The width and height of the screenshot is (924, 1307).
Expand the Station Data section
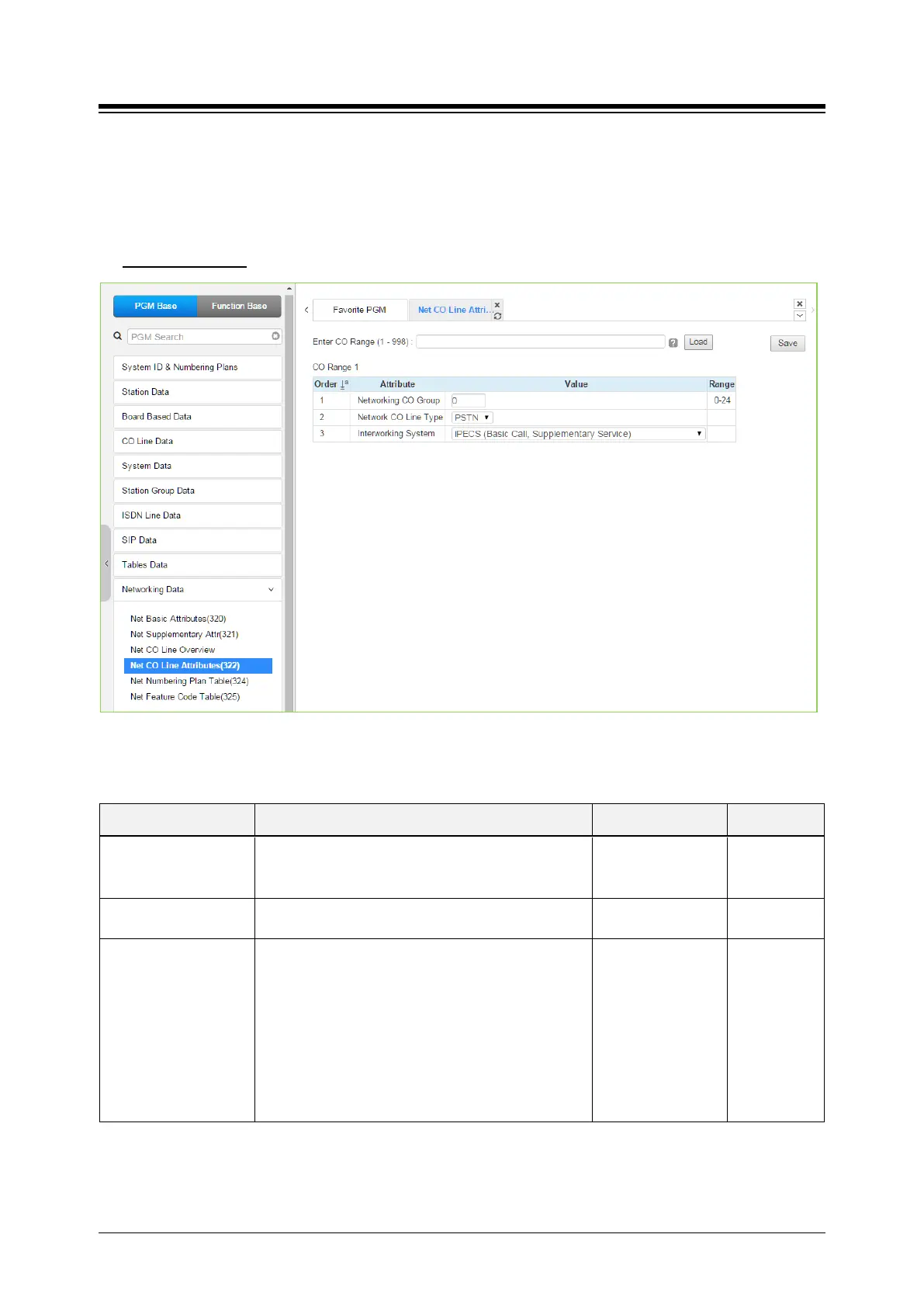click(197, 392)
